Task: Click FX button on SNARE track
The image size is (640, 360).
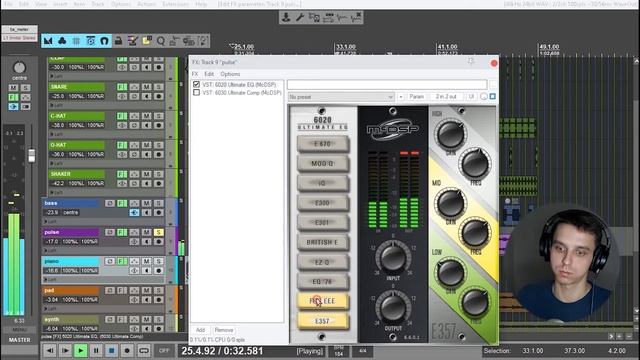Action: [x=122, y=87]
